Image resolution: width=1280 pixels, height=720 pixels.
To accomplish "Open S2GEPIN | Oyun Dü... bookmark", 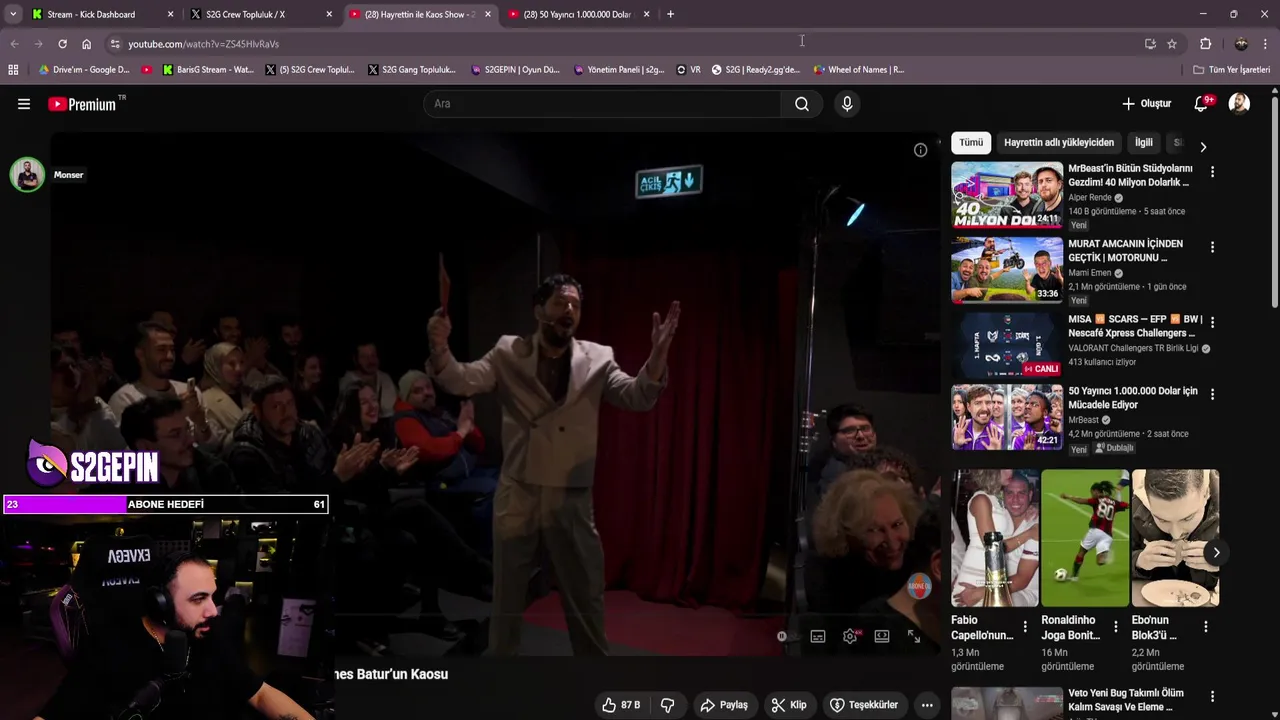I will 515,70.
